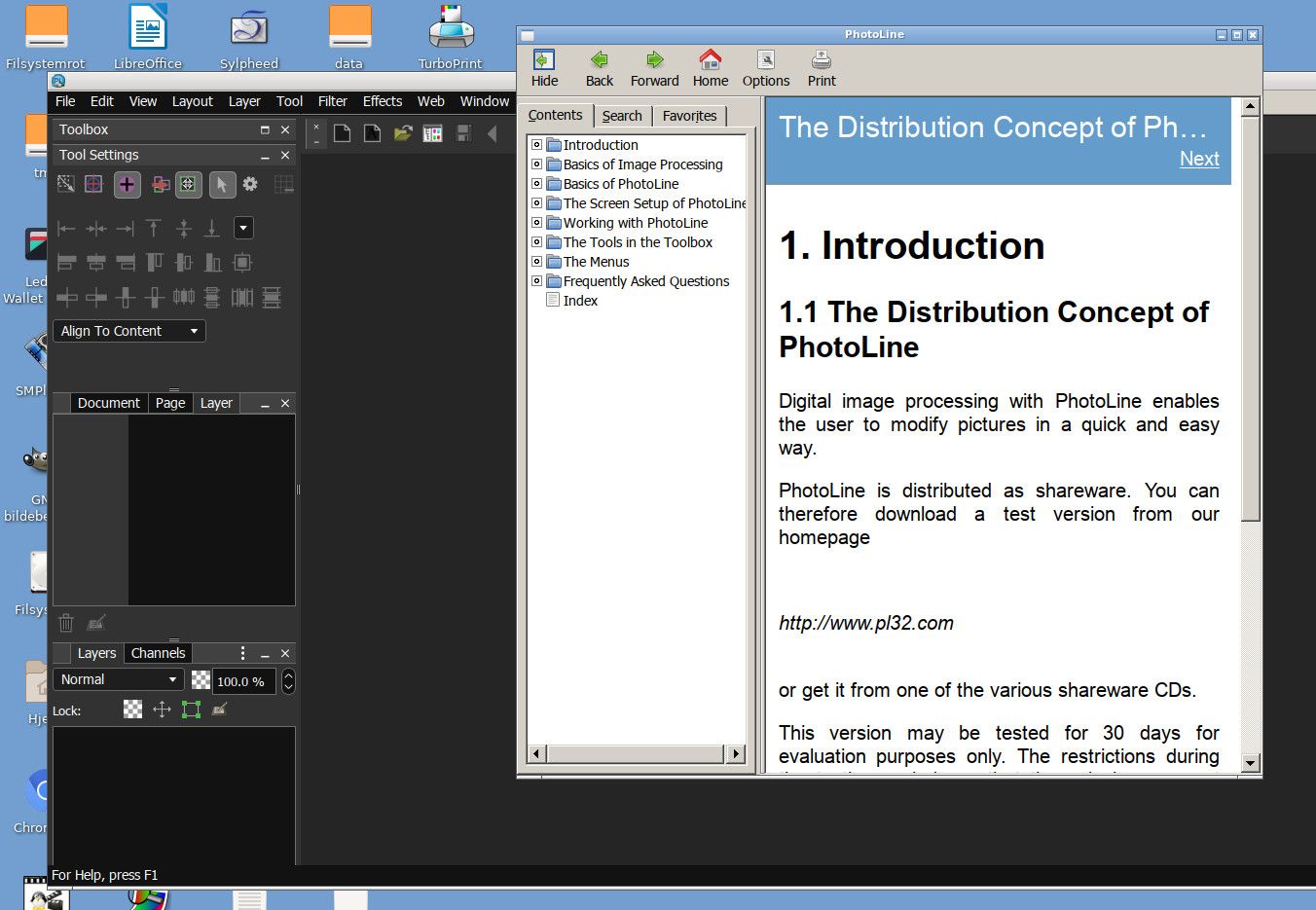
Task: Select The Screen Setup of PhotoLine topic
Action: coord(654,203)
